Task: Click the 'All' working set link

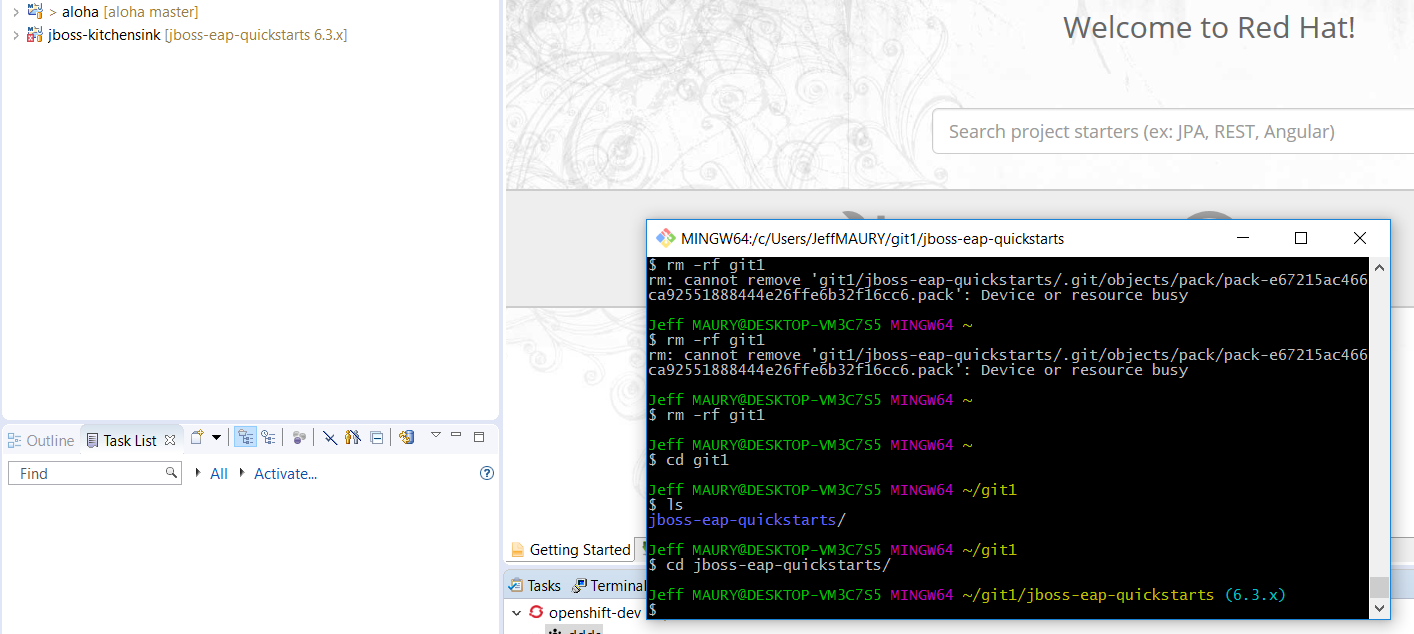Action: coord(219,473)
